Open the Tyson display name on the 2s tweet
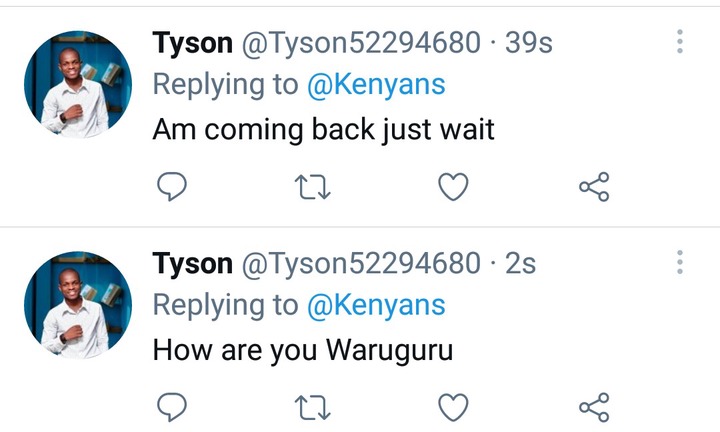 click(192, 264)
